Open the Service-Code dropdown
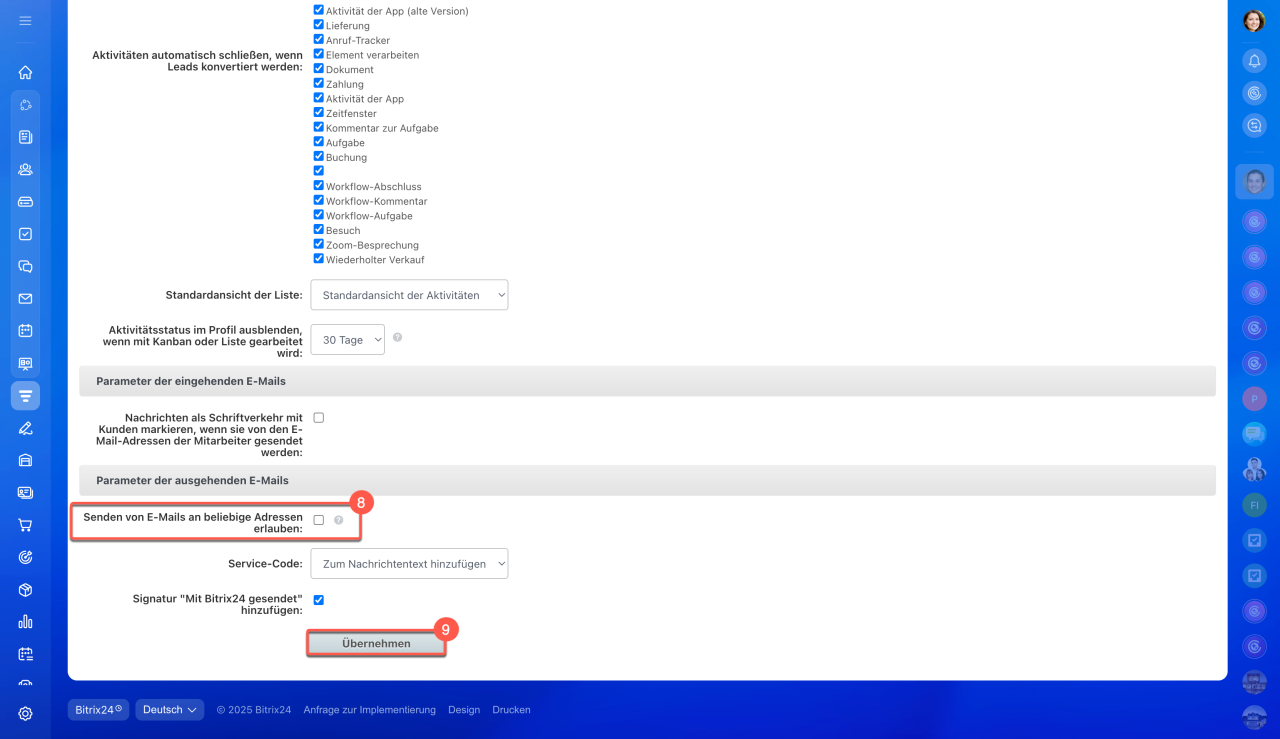1280x739 pixels. [409, 563]
